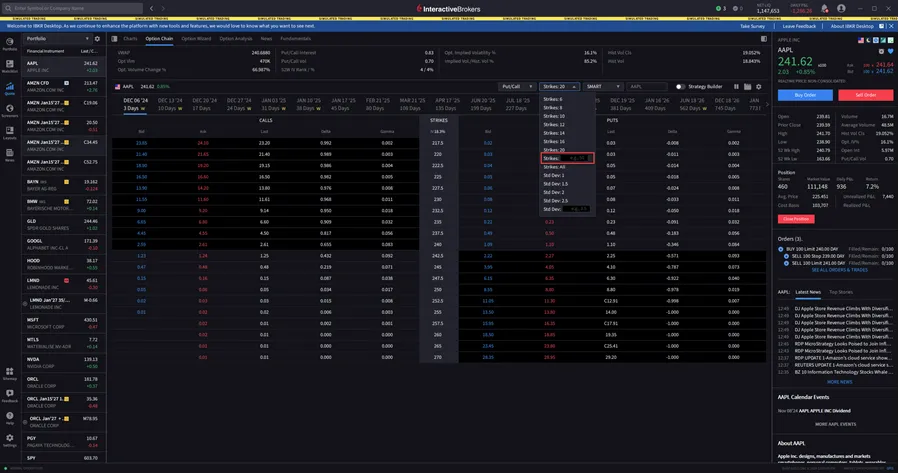Click the red Sell Order button

[x=866, y=95]
